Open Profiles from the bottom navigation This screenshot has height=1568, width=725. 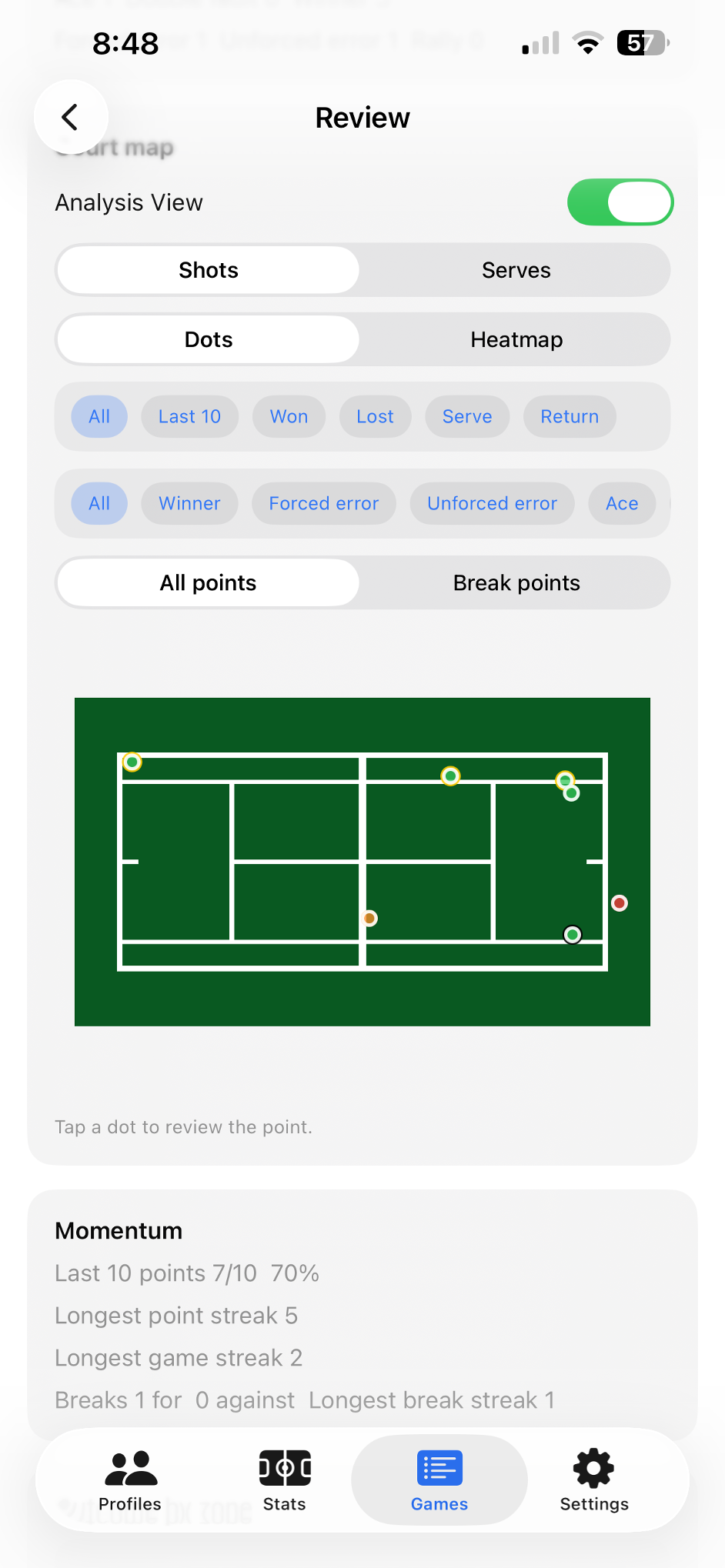click(131, 1480)
